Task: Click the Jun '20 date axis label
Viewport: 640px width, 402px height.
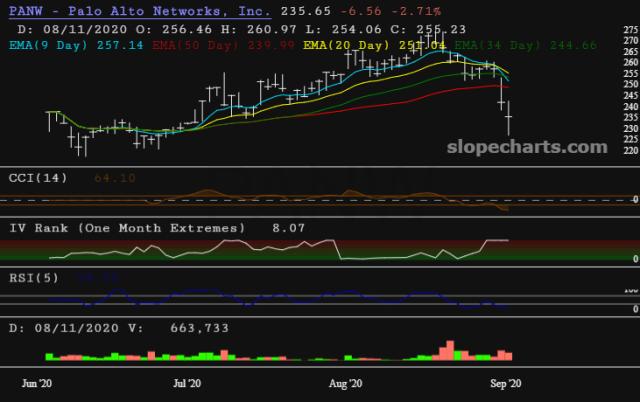Action: [x=37, y=383]
